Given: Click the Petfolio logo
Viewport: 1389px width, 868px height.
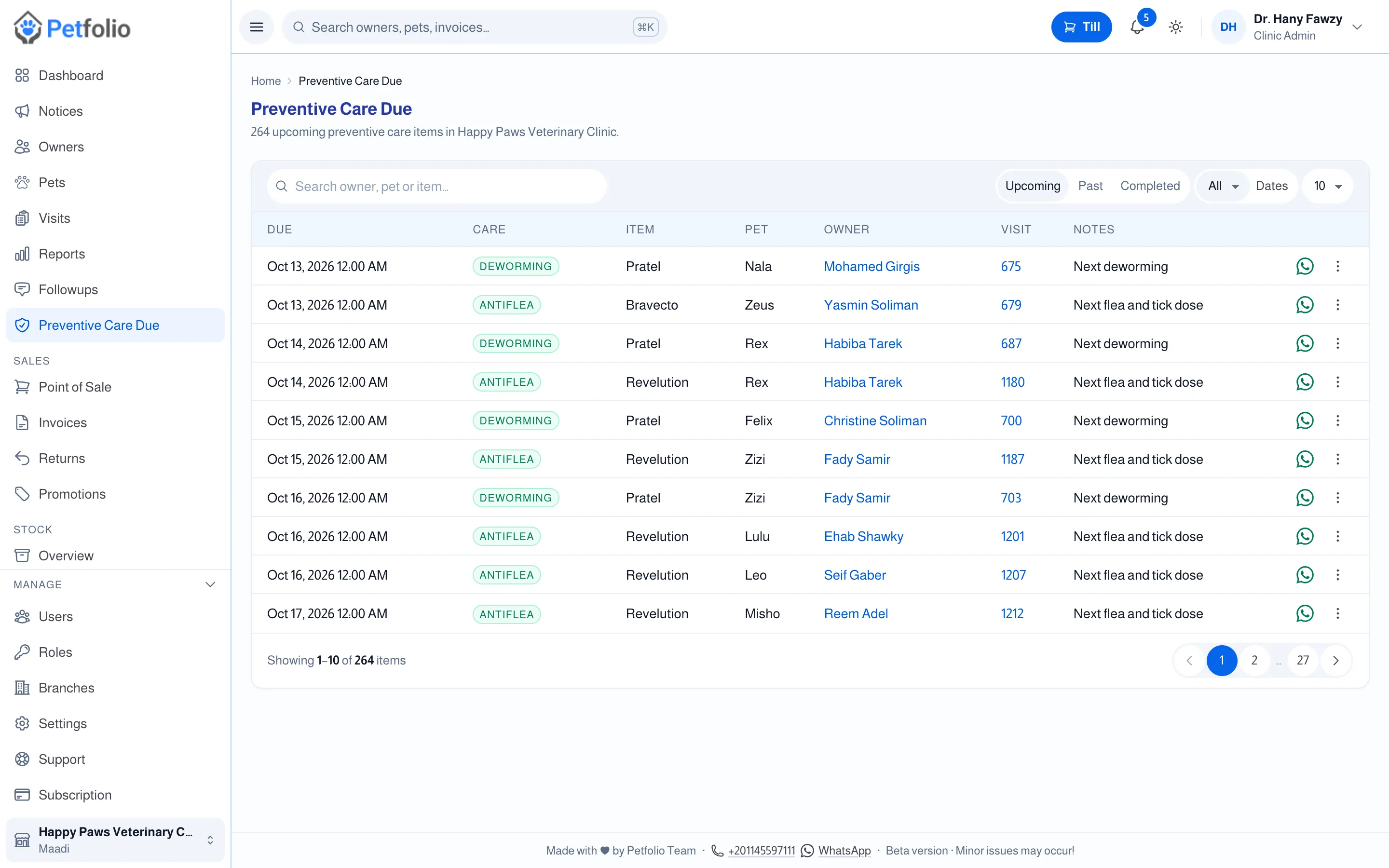Looking at the screenshot, I should click(x=72, y=27).
